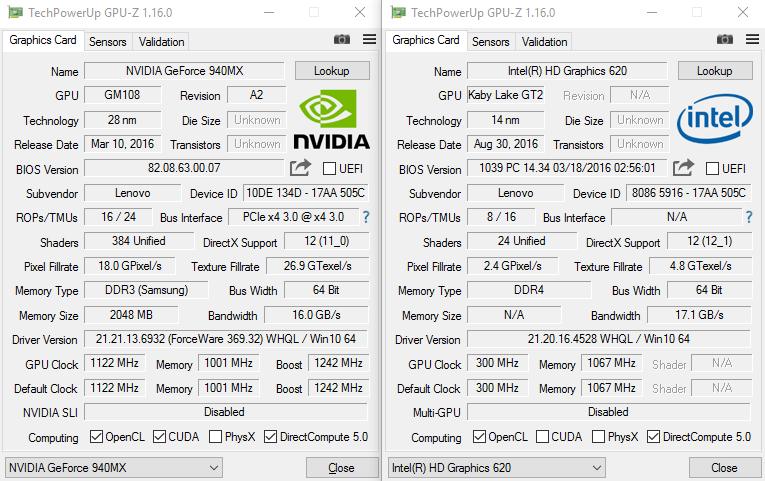Screen dimensions: 765x481
Task: Click Bus Interface question mark in NVIDIA window
Action: click(366, 217)
